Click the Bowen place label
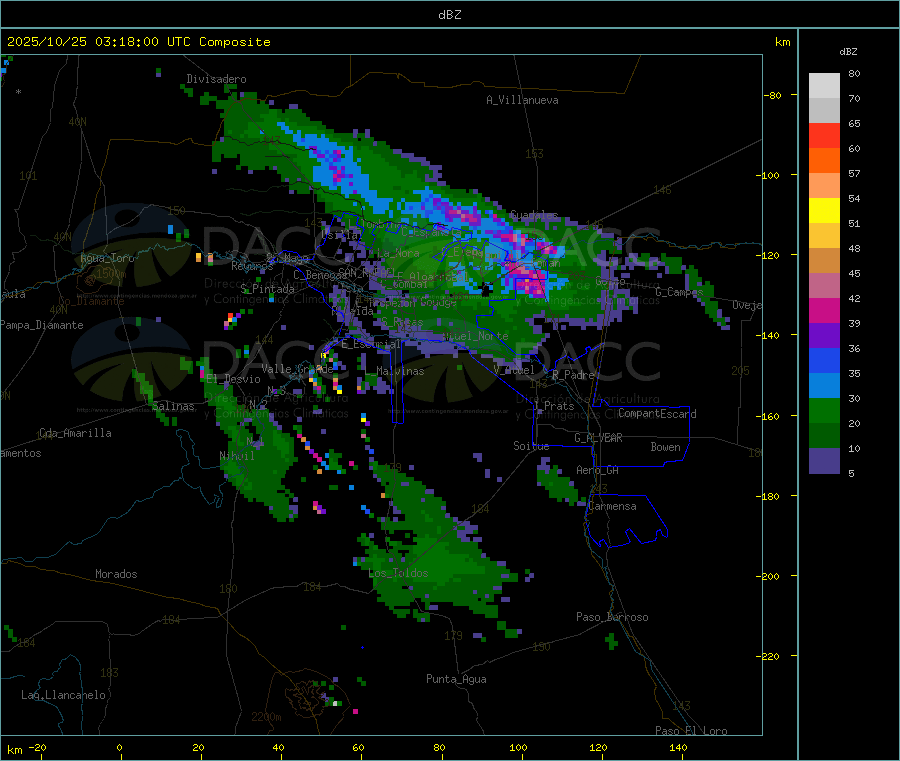Viewport: 900px width, 761px height. pyautogui.click(x=665, y=447)
